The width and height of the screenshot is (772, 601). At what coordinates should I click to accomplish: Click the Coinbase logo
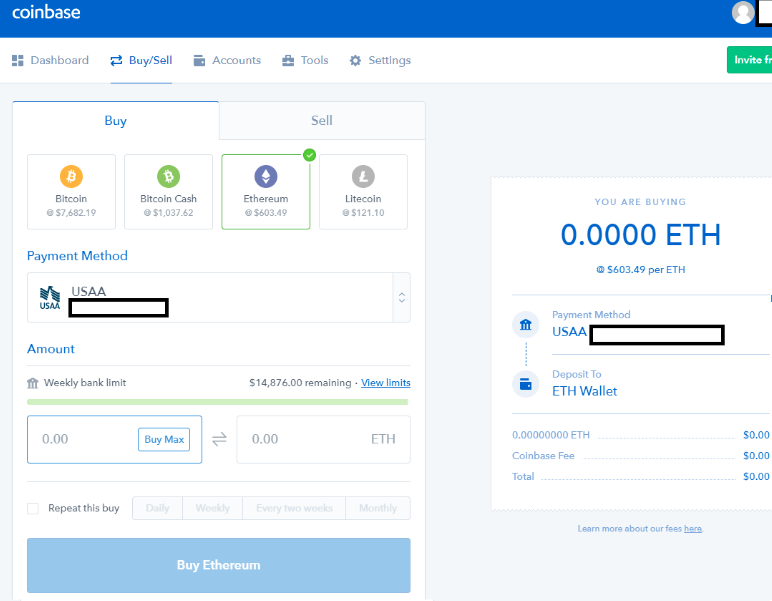click(46, 12)
